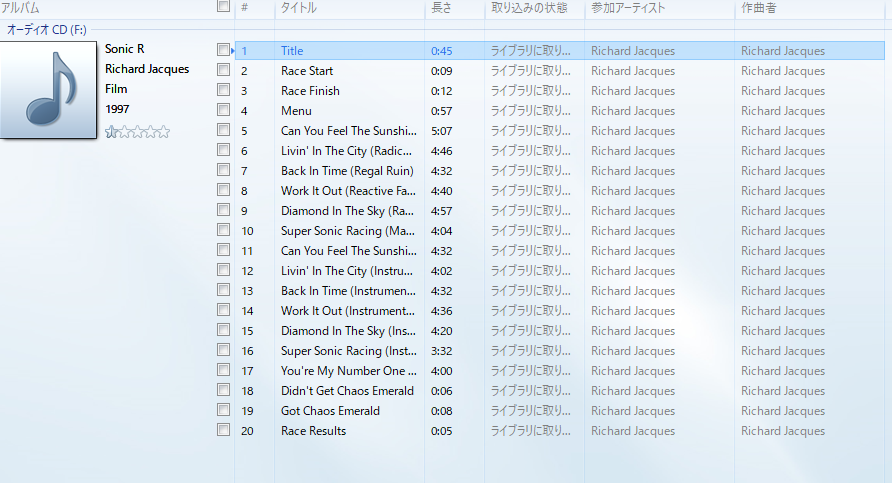Click the album artist Richard Jacques text

(x=147, y=69)
